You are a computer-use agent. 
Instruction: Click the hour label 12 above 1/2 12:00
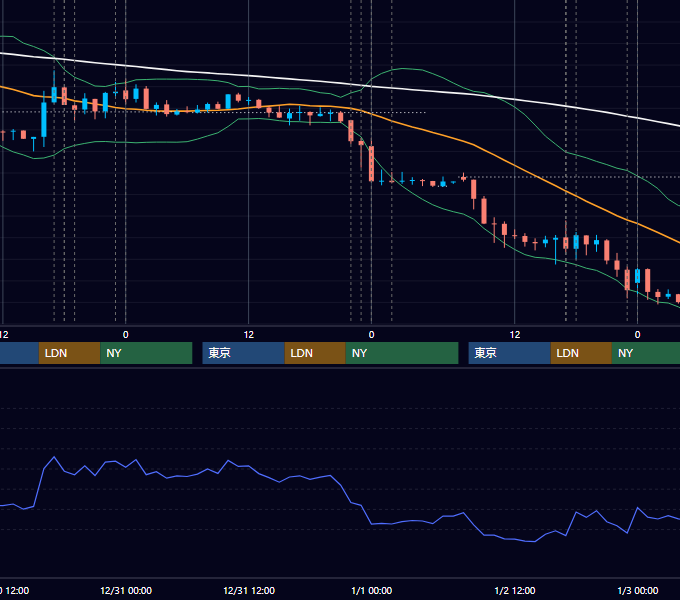[515, 334]
